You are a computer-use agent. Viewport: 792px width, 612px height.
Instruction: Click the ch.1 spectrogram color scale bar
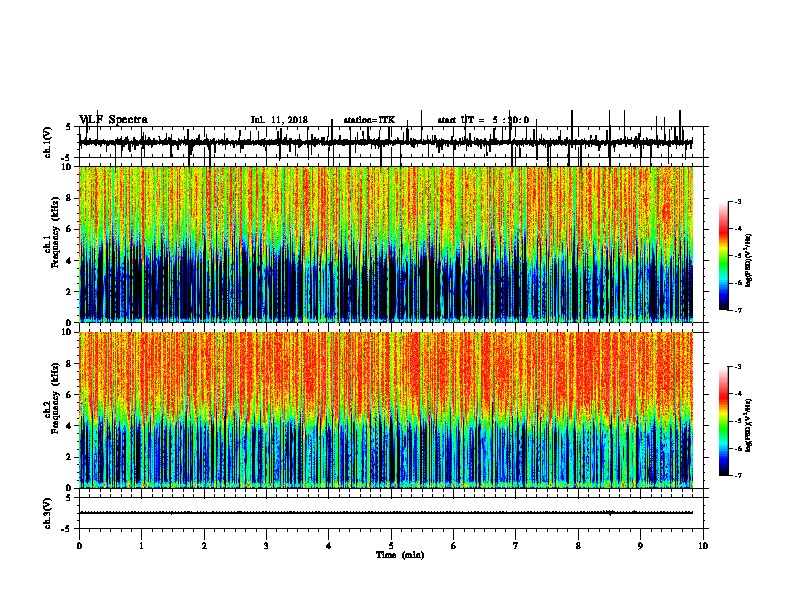(724, 256)
